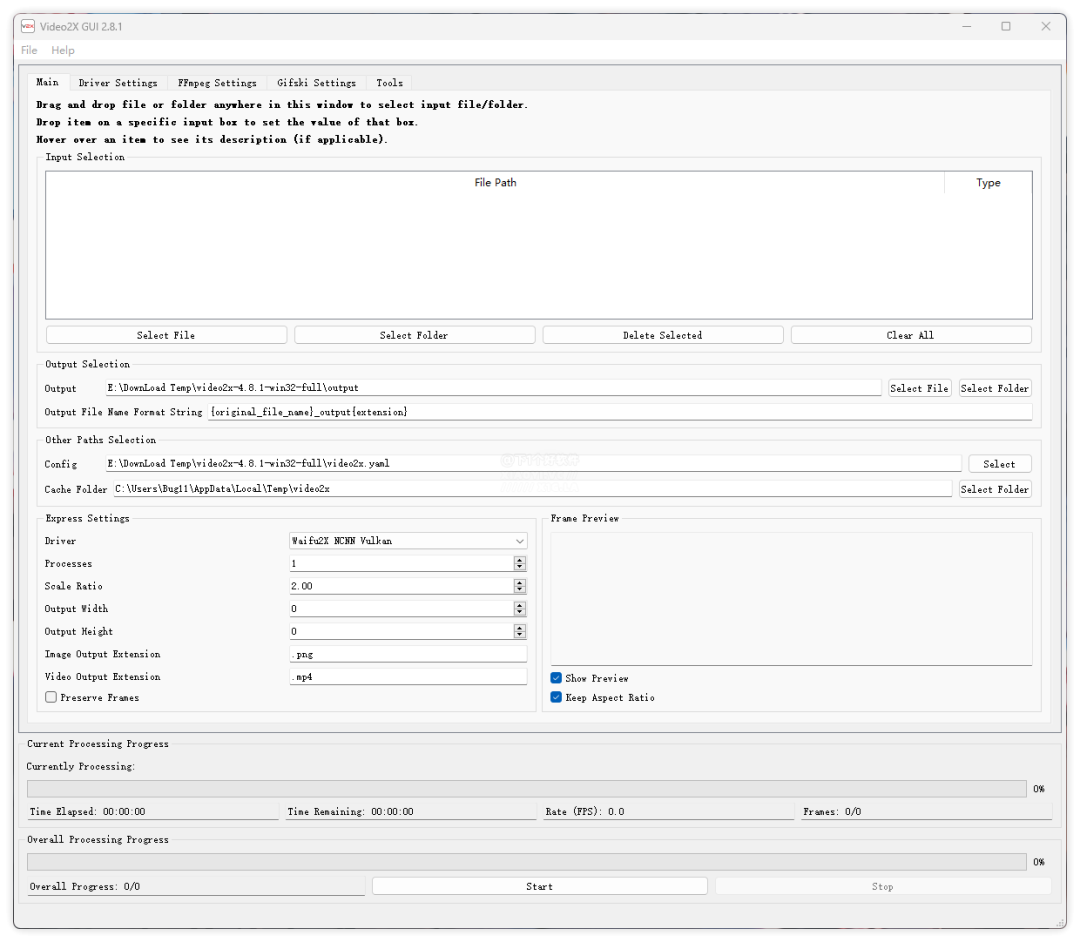
Task: Disable Keep Aspect Ratio checkbox
Action: 557,697
